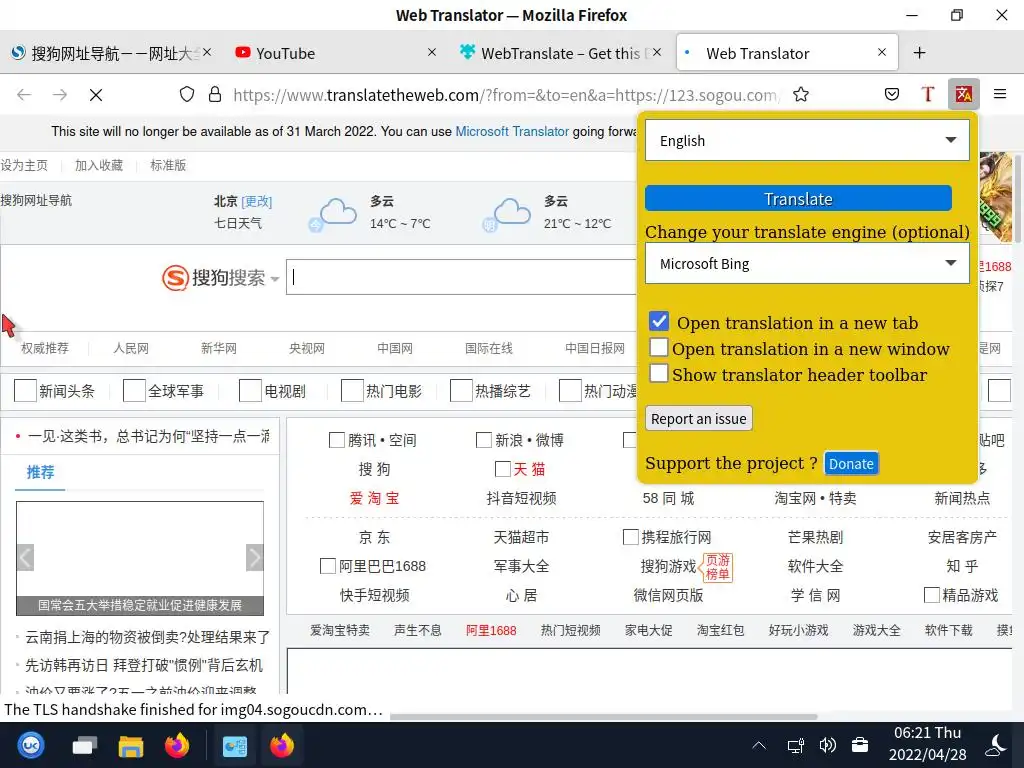Click the Report an issue button

pyautogui.click(x=699, y=419)
